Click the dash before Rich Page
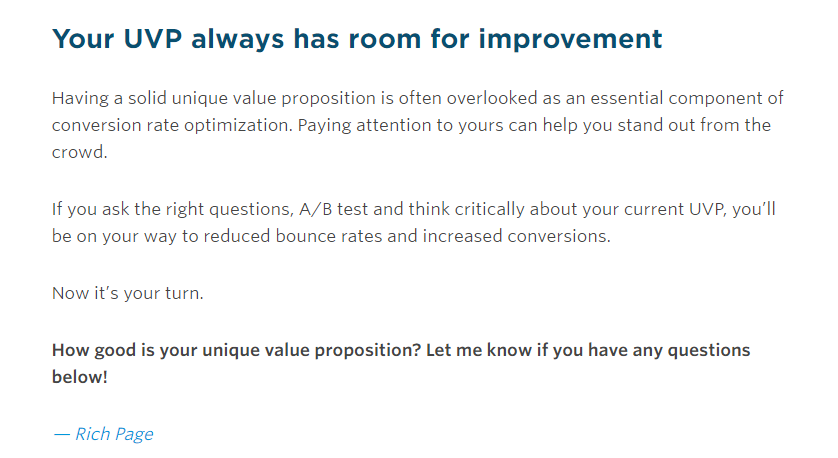Screen dimensions: 838x458 (x=61, y=434)
